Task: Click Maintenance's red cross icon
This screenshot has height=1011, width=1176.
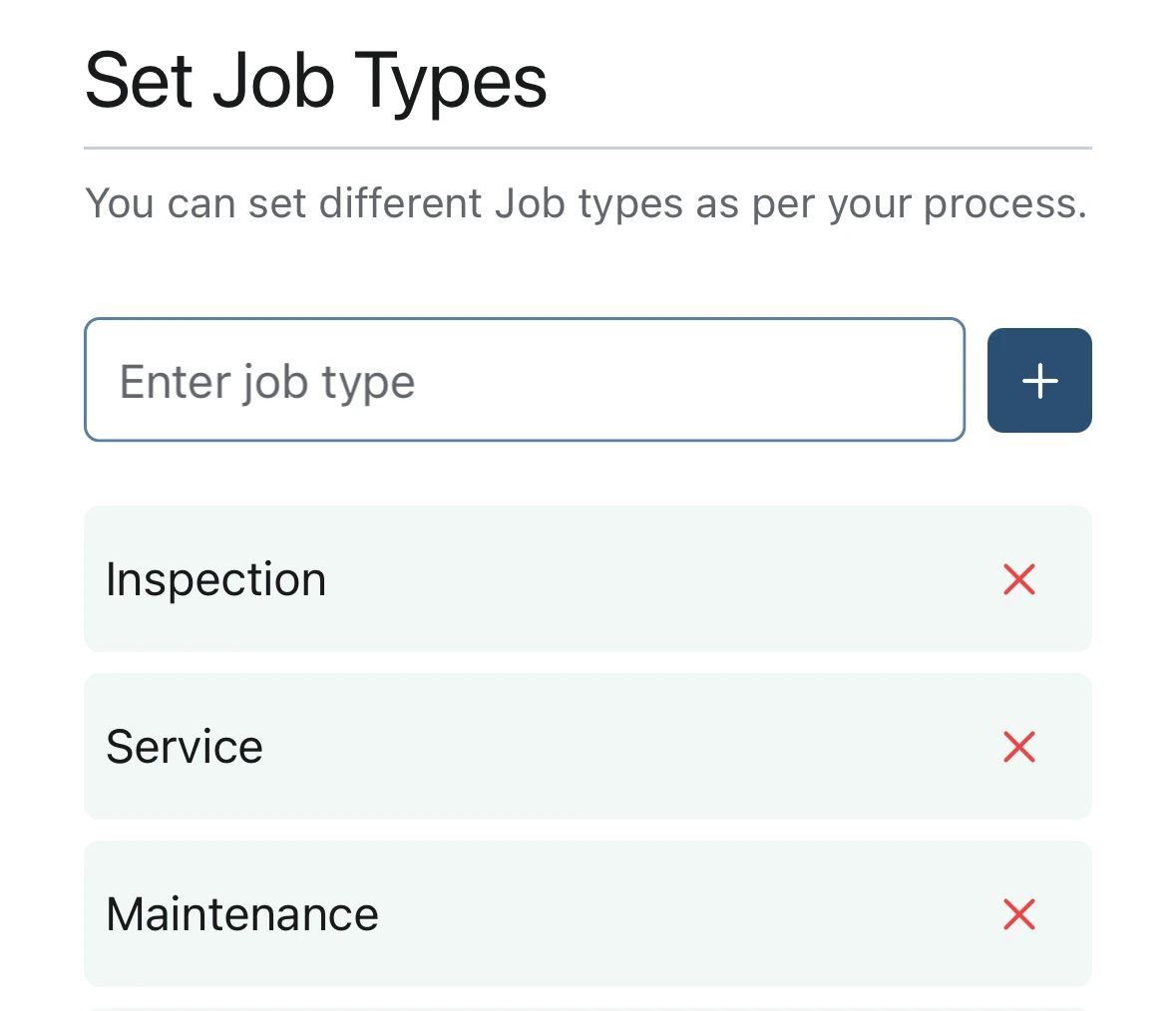Action: click(x=1018, y=914)
